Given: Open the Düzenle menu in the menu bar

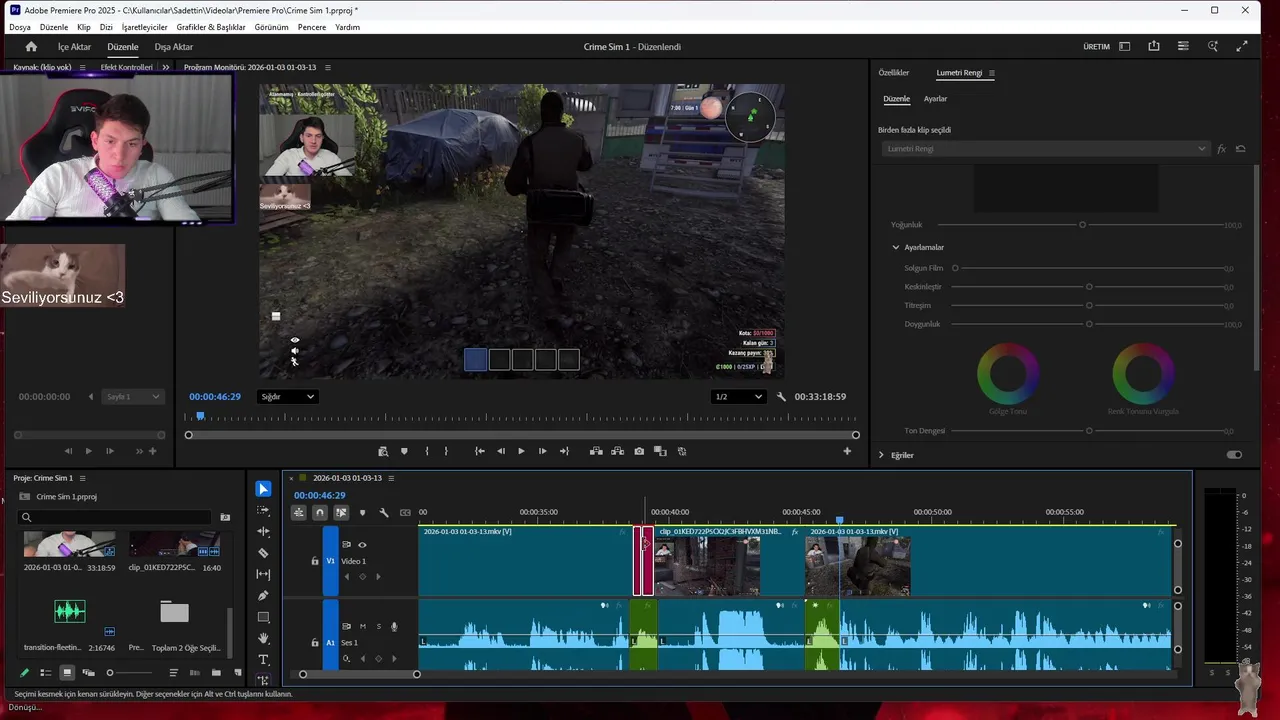Looking at the screenshot, I should click(54, 27).
